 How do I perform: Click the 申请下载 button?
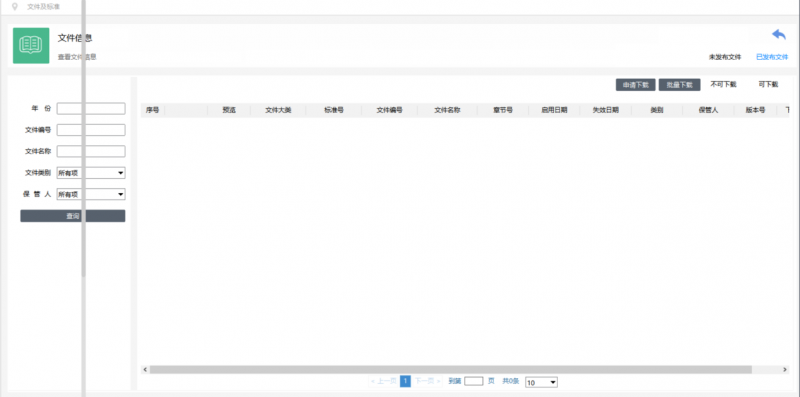(x=635, y=85)
